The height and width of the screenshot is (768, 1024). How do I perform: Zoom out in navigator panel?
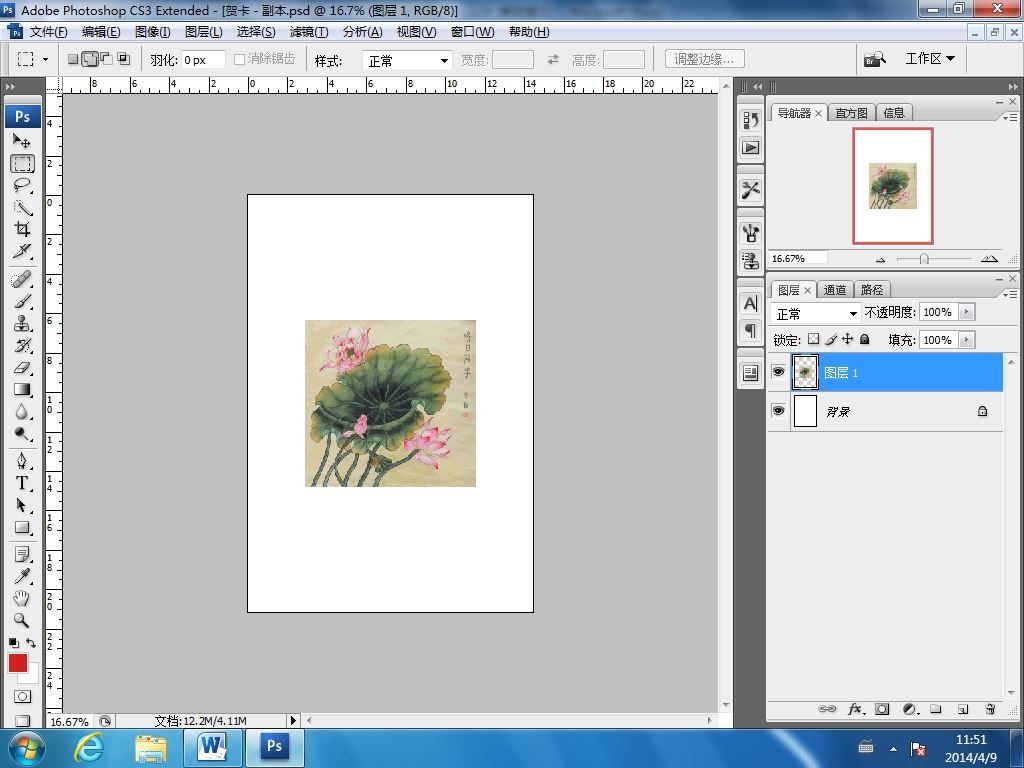click(880, 259)
